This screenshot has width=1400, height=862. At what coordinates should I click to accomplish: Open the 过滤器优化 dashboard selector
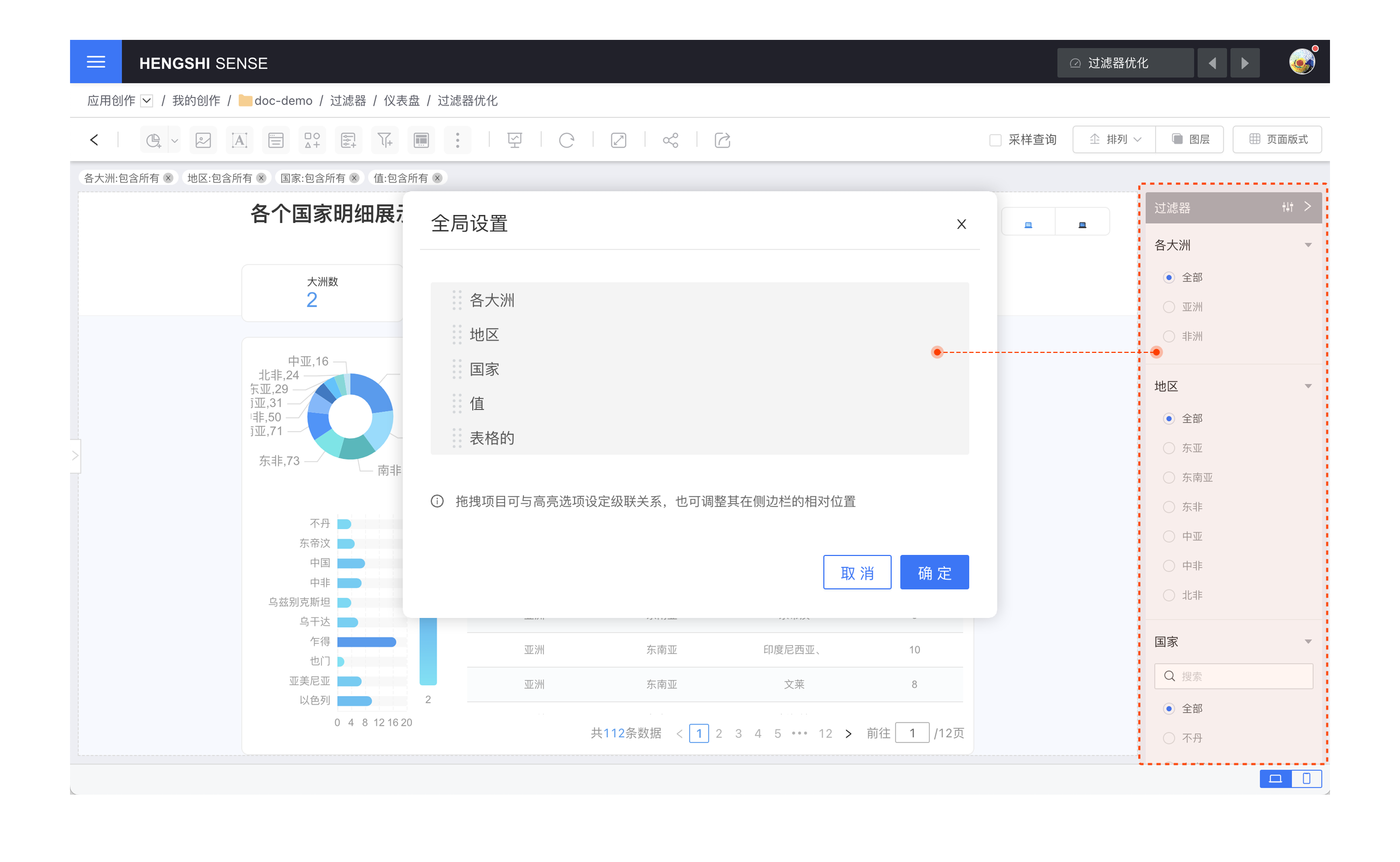click(x=1125, y=62)
